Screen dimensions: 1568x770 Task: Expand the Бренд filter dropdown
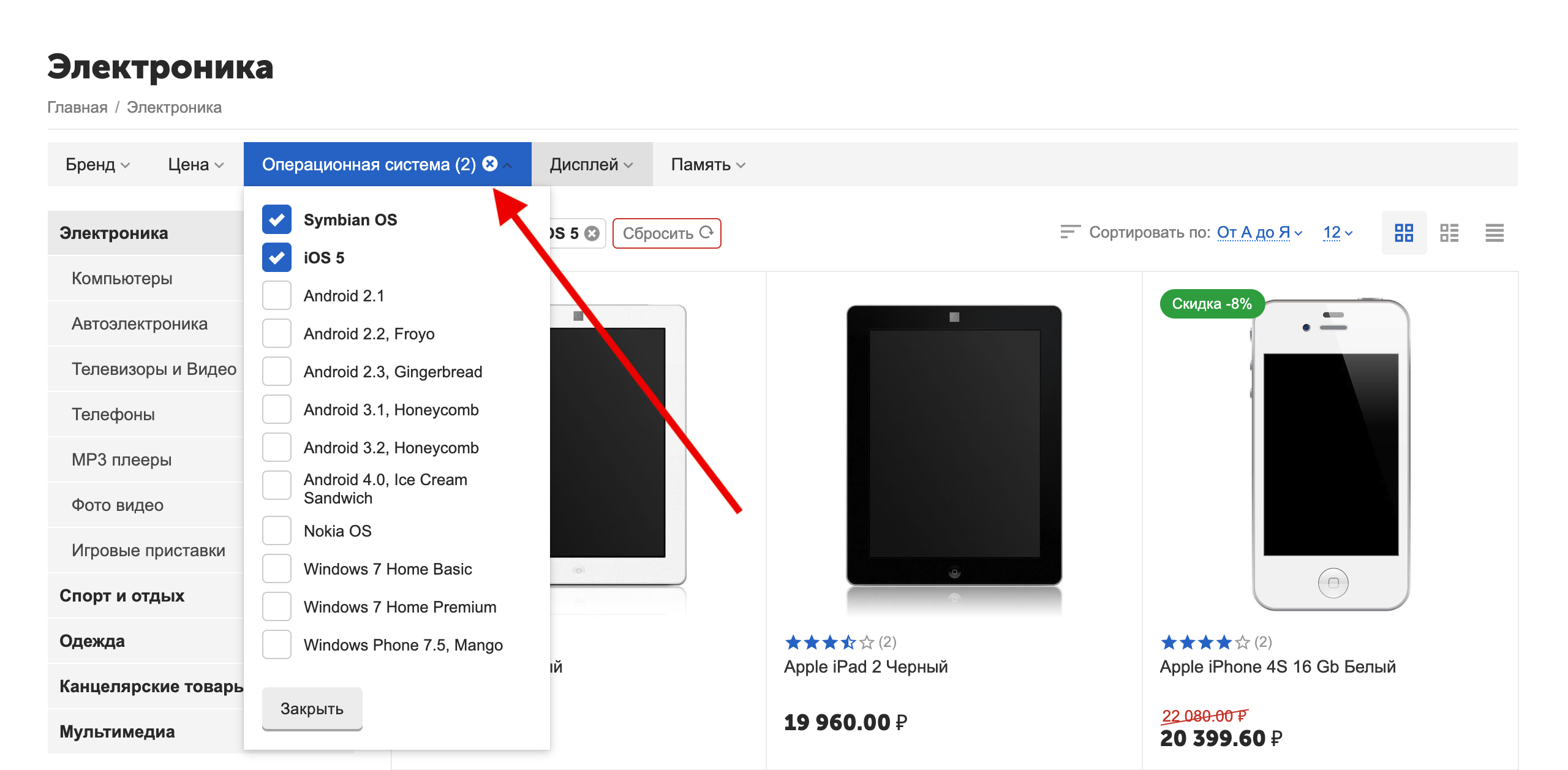tap(98, 164)
